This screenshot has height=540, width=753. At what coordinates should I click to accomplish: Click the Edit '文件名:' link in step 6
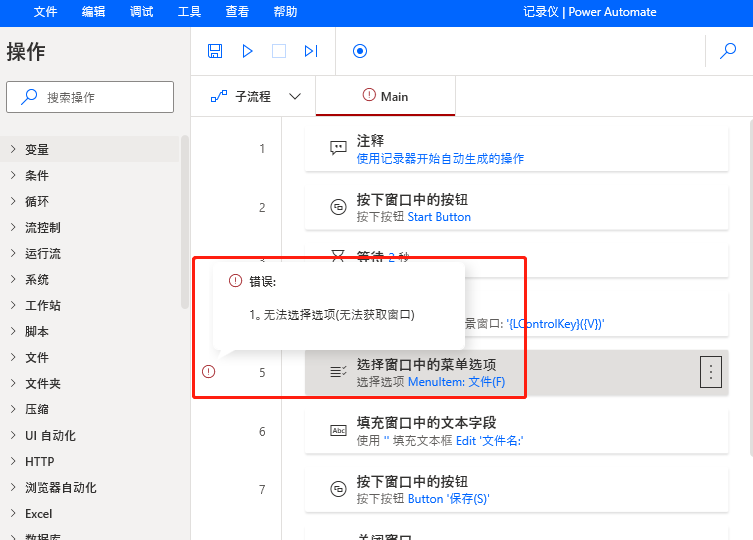(489, 441)
